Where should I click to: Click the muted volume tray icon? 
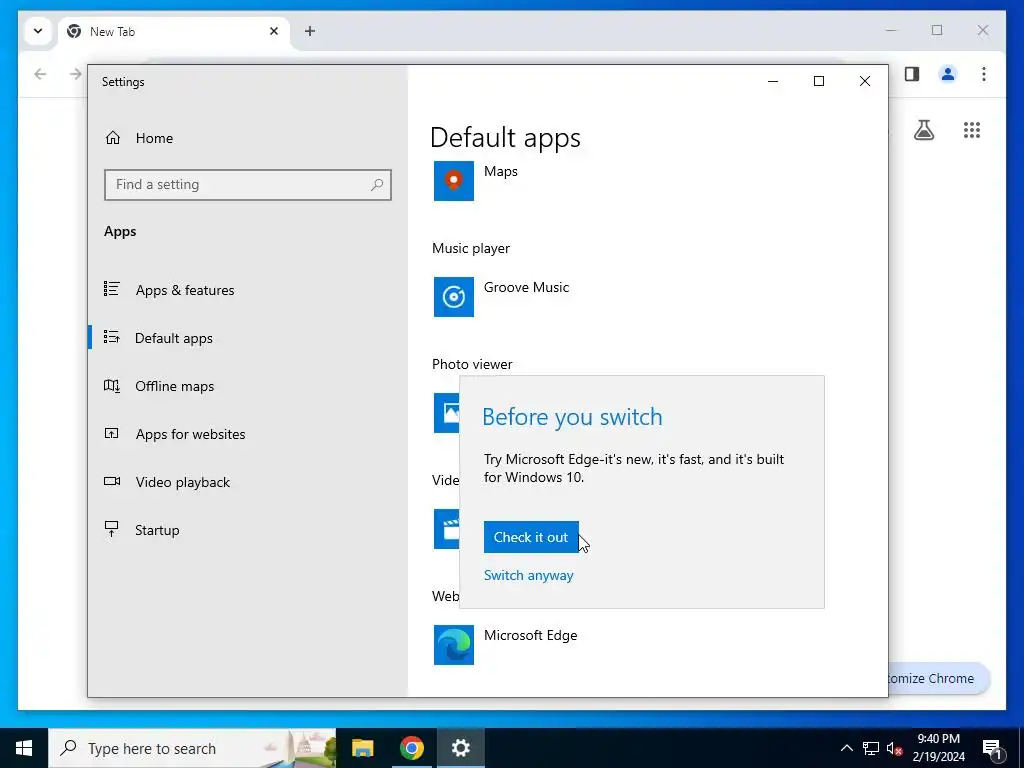(894, 748)
